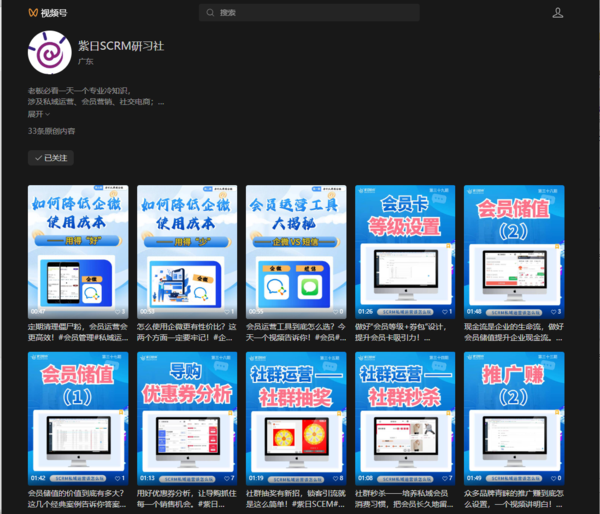Screen dimensions: 600x514
Task: Open 社群运营 社群秒杀 video thumbnail
Action: click(x=405, y=418)
